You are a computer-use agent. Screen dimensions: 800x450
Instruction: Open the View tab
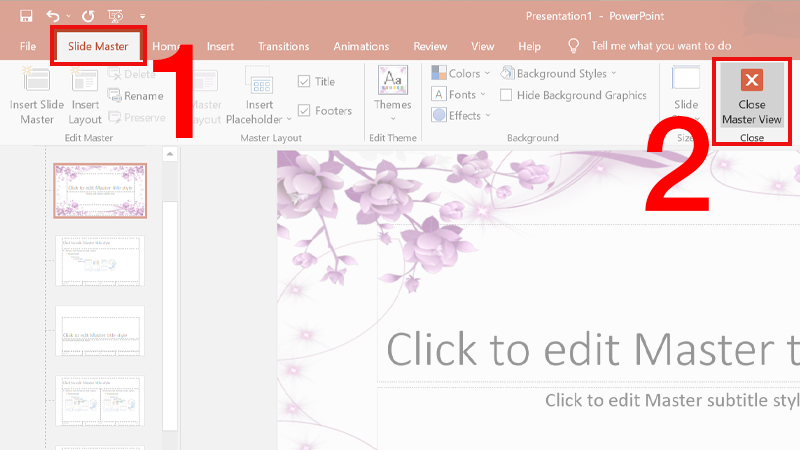click(x=483, y=46)
